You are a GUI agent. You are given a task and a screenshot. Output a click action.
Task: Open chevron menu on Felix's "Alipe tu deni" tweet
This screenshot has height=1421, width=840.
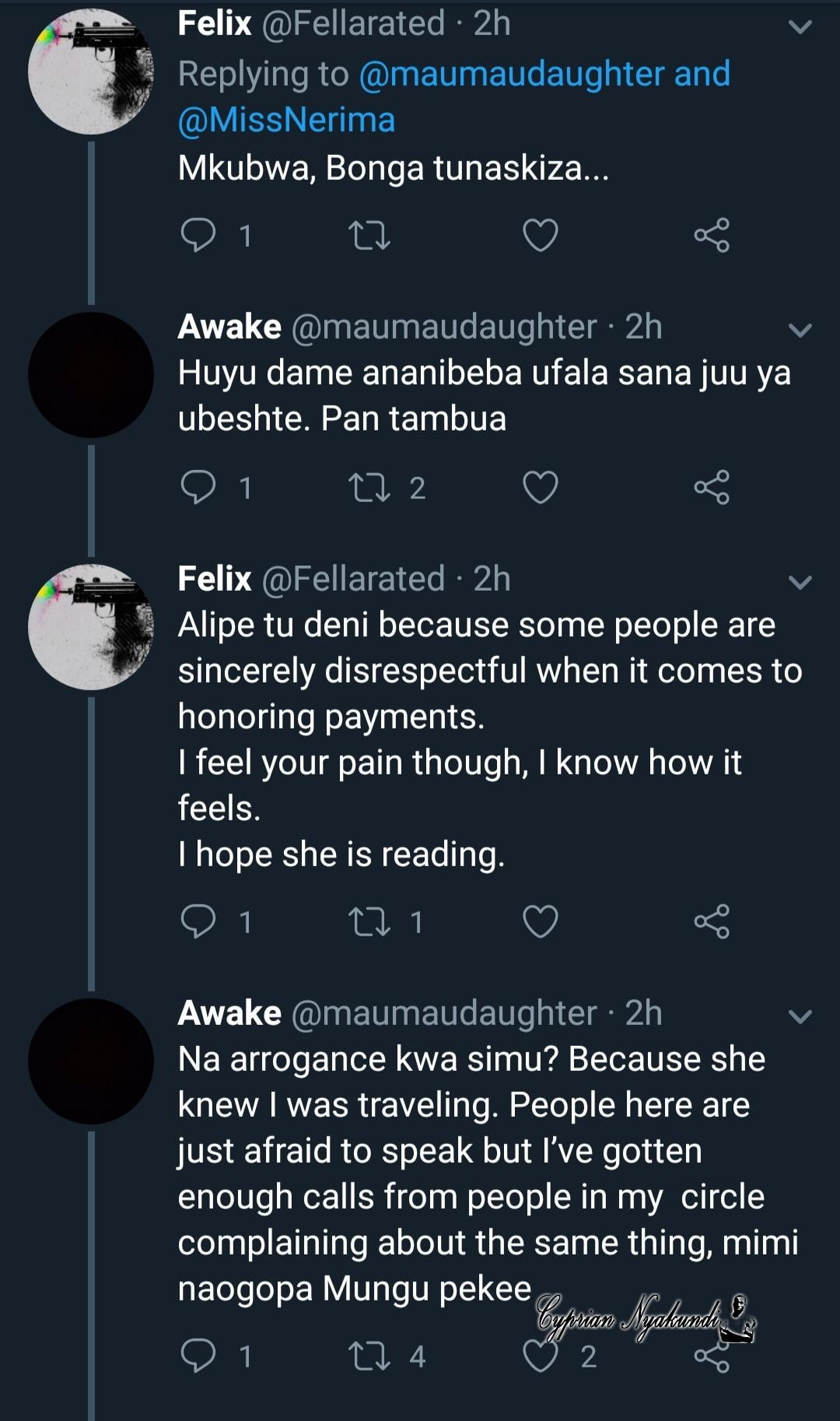pyautogui.click(x=800, y=582)
